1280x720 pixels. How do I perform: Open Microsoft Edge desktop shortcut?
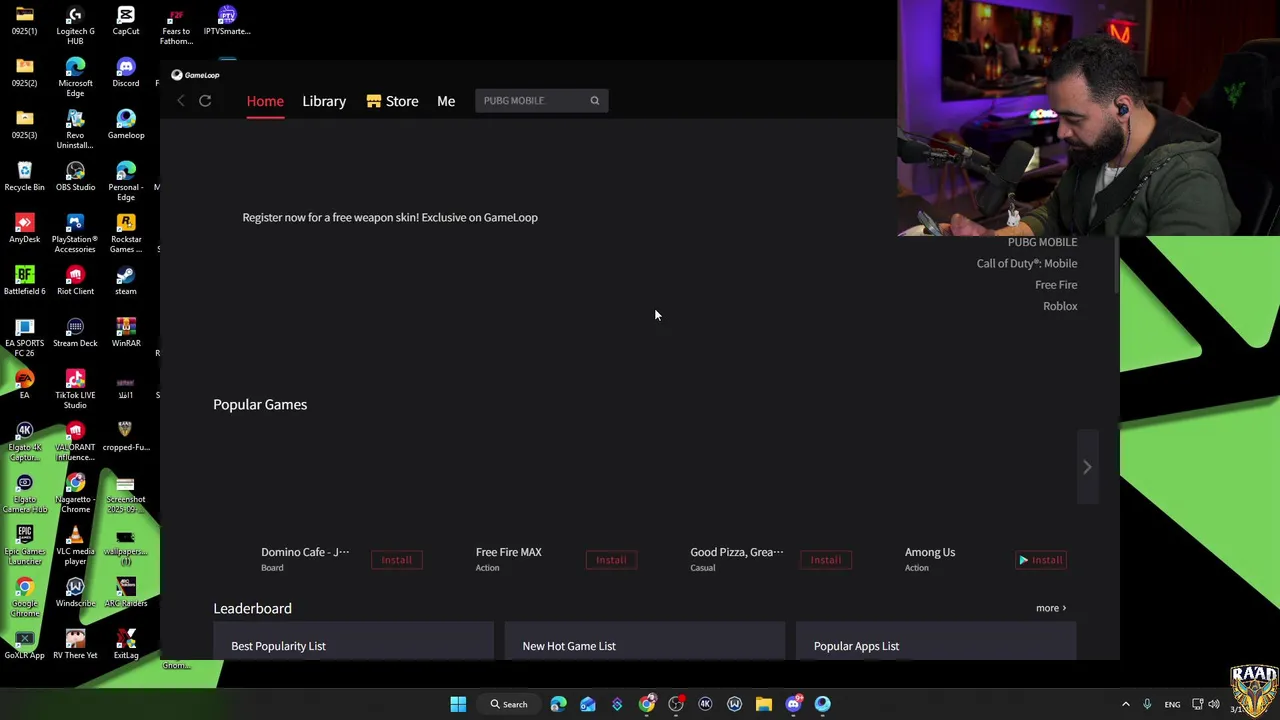click(x=75, y=77)
